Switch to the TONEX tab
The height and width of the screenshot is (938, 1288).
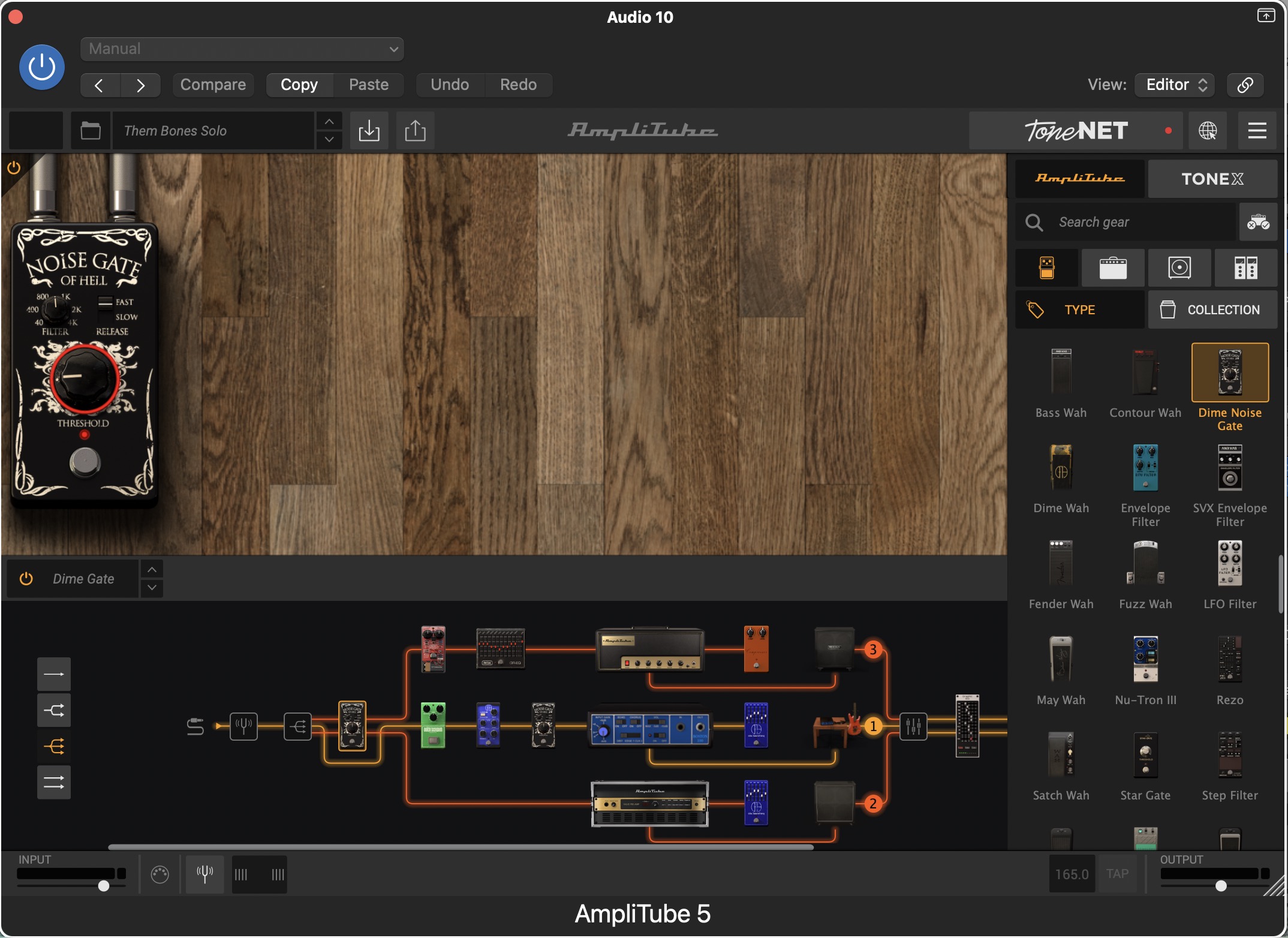[x=1212, y=179]
